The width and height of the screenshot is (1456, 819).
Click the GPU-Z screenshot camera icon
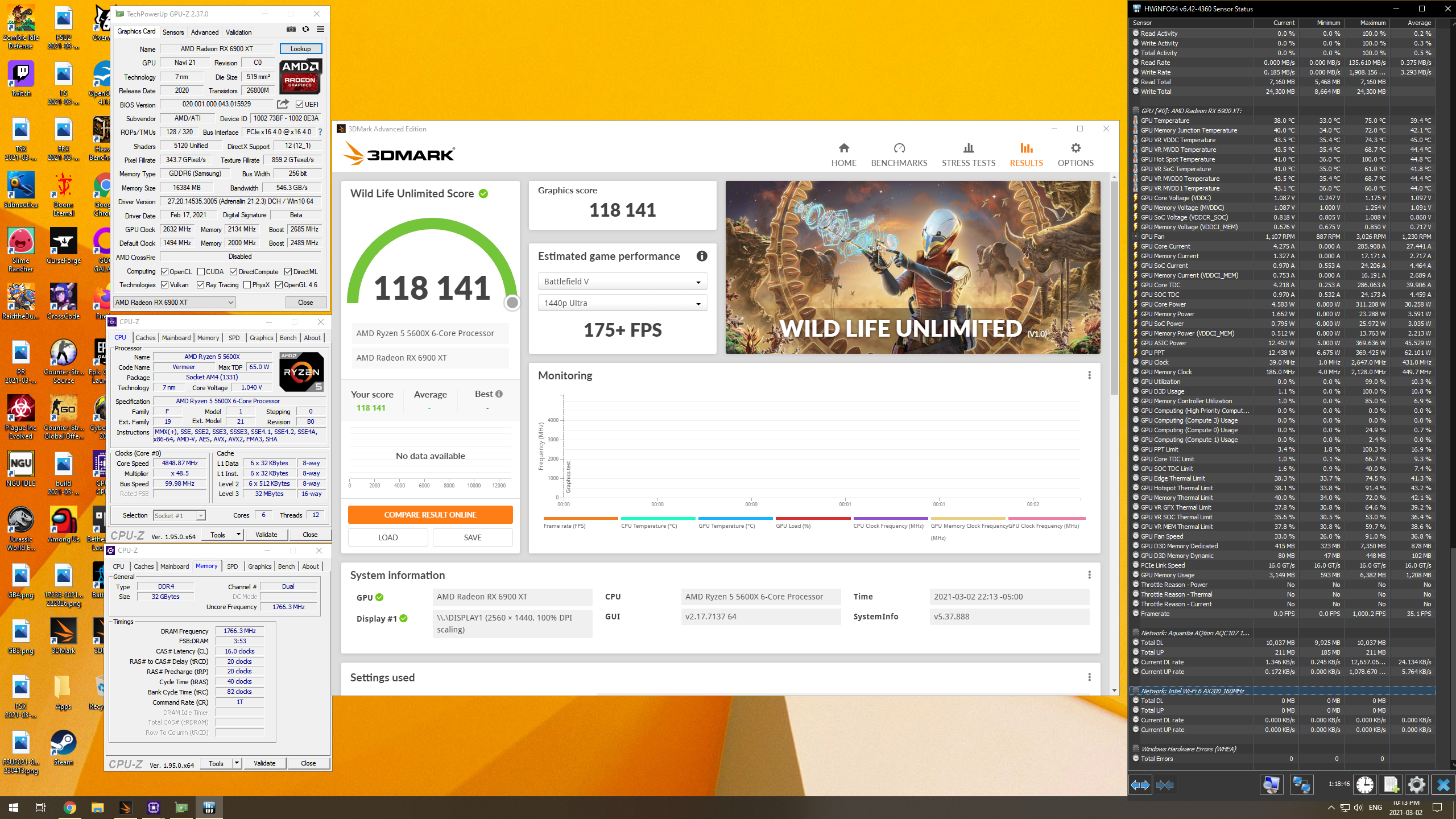tap(291, 30)
